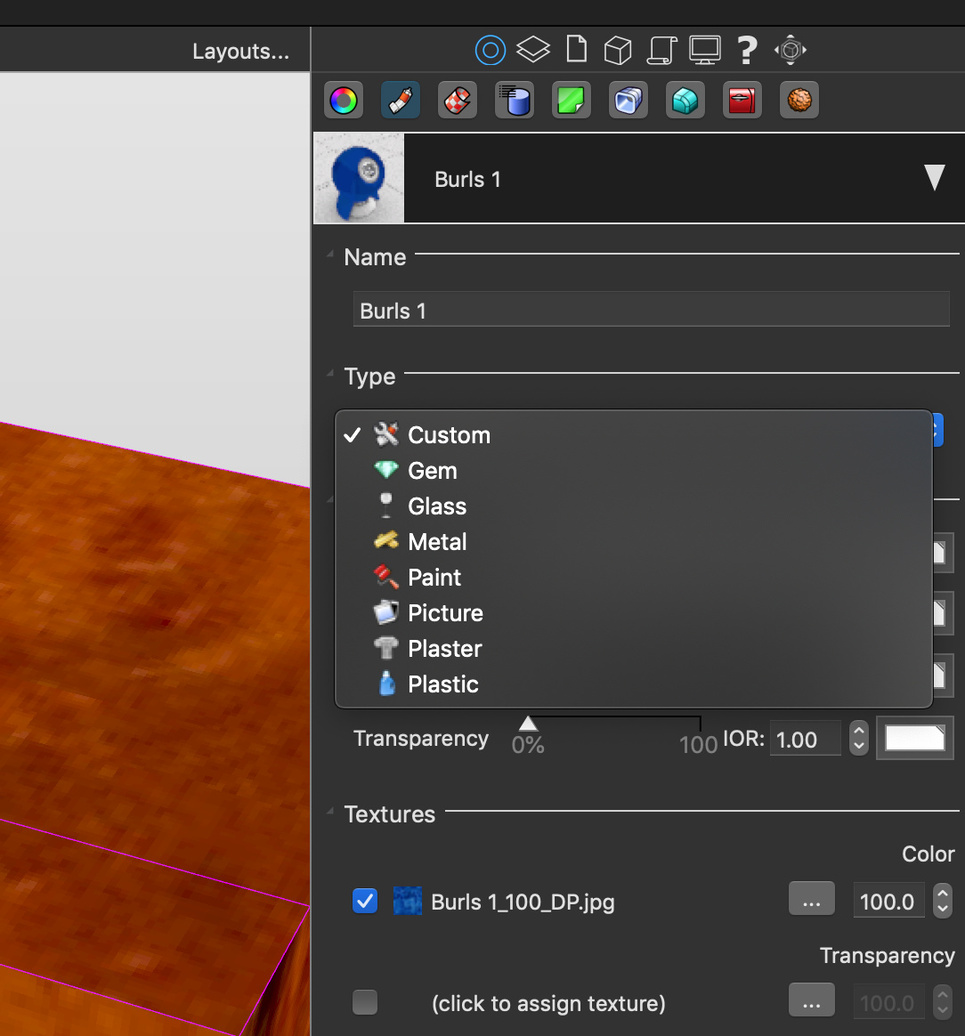The image size is (965, 1036).
Task: Choose Gem material type
Action: coord(634,470)
